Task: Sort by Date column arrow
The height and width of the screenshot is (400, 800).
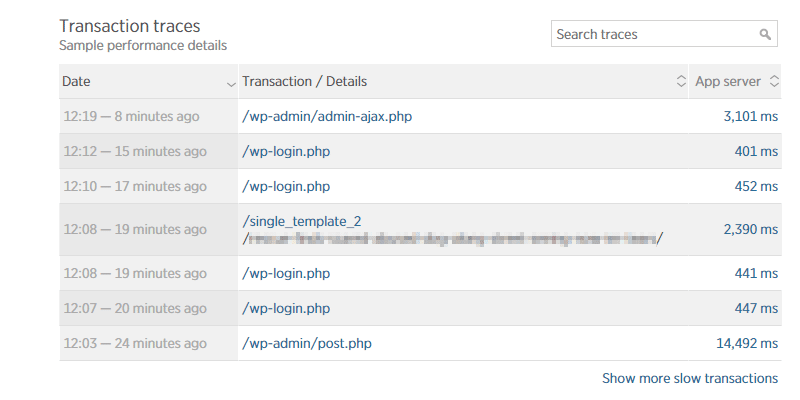Action: (x=231, y=82)
